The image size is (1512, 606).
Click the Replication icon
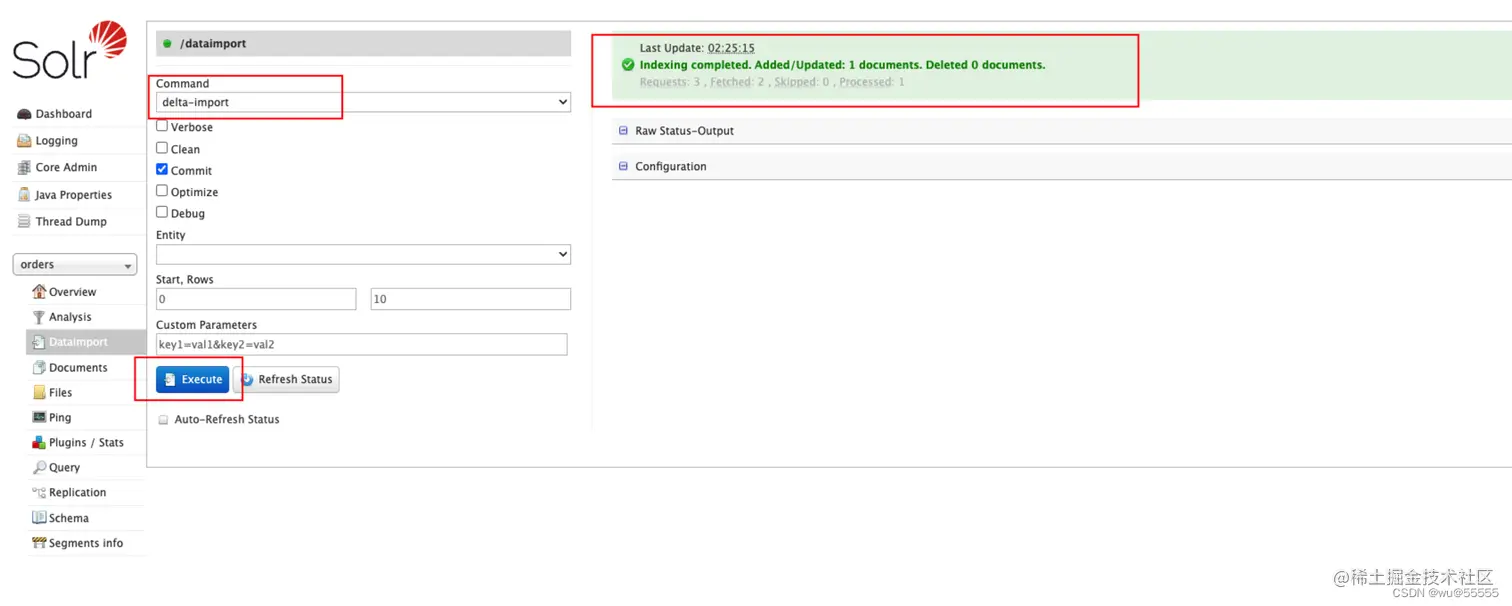39,492
